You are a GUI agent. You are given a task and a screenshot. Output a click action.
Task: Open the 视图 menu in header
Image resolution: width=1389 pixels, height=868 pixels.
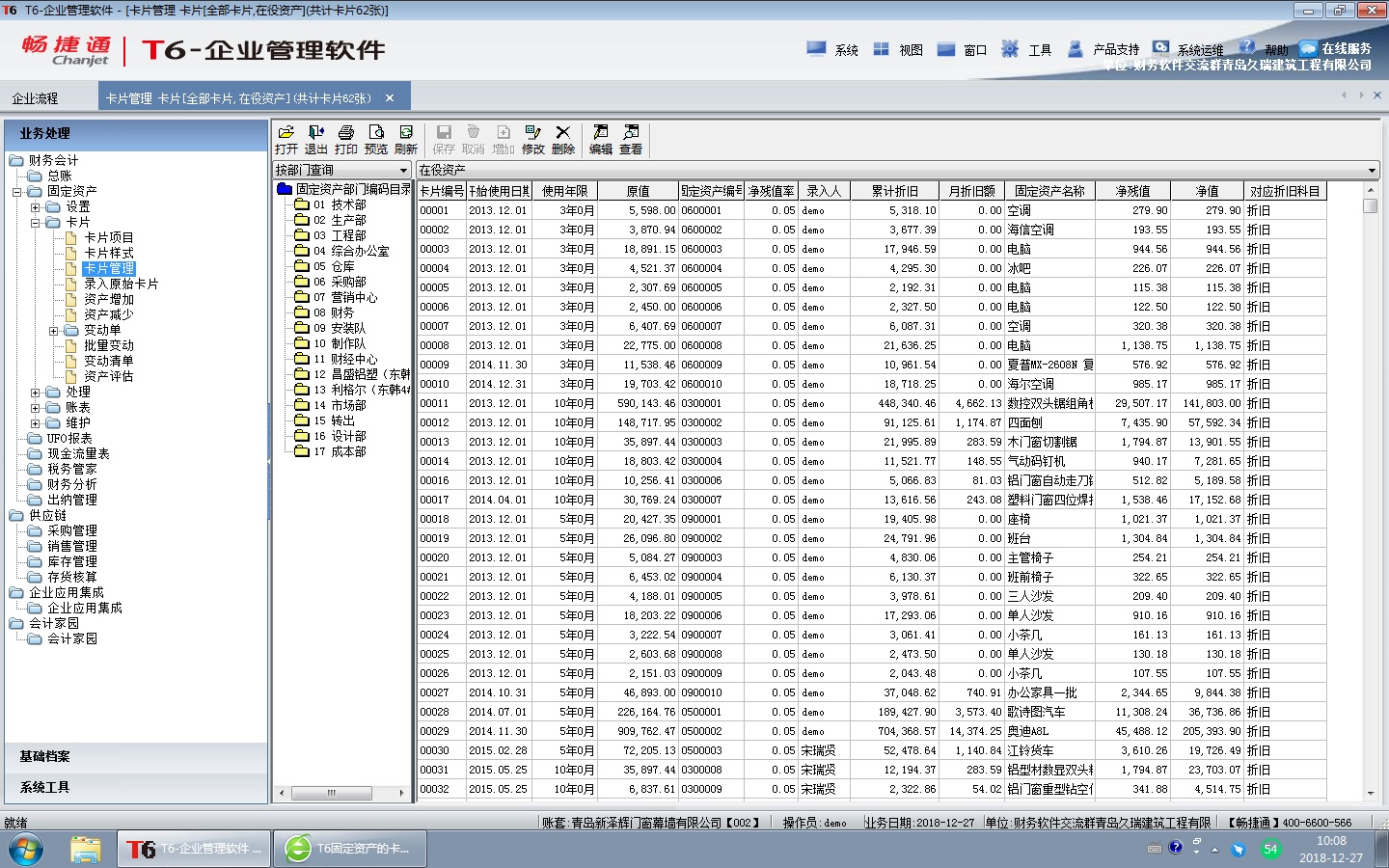point(897,49)
